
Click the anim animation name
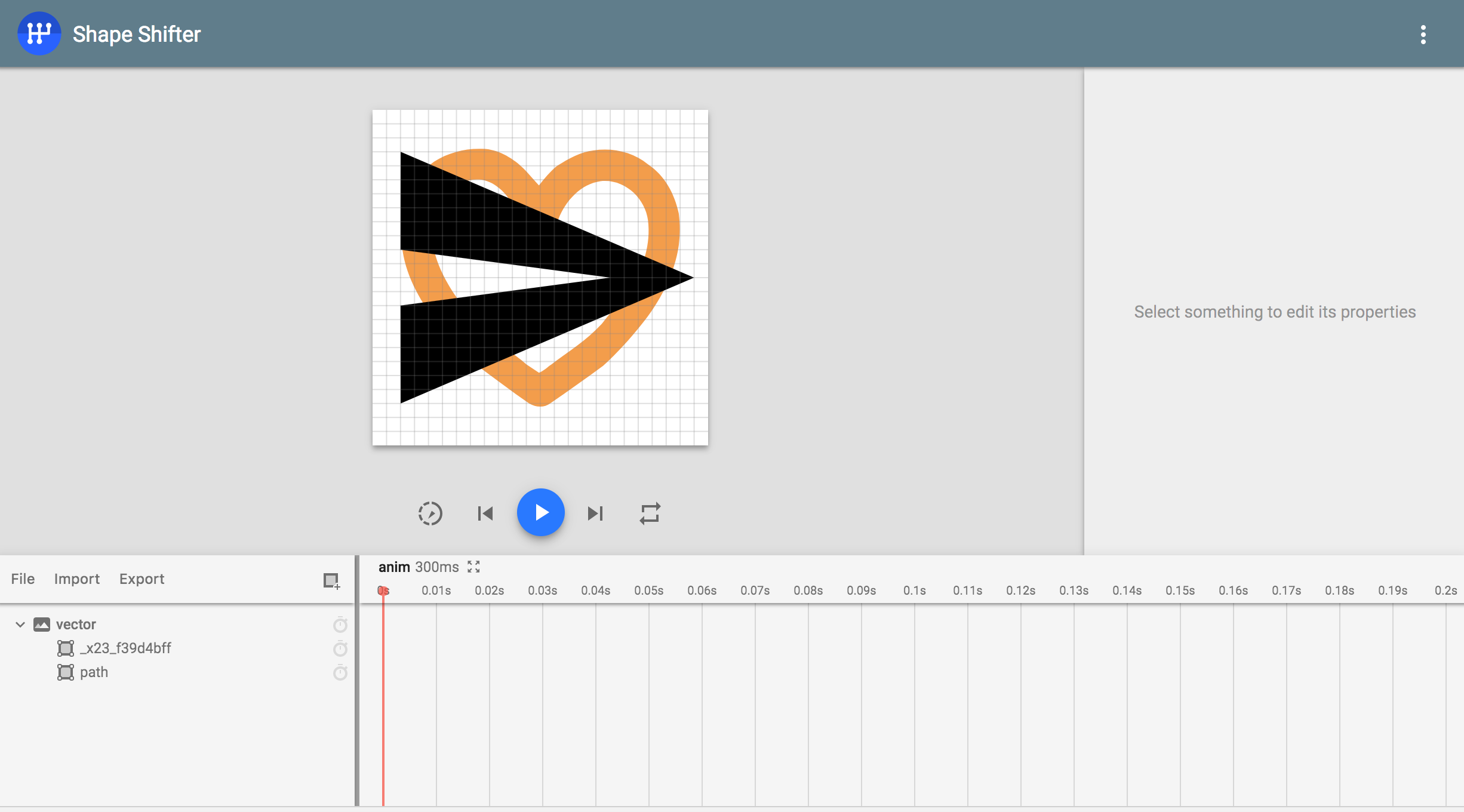(x=394, y=567)
